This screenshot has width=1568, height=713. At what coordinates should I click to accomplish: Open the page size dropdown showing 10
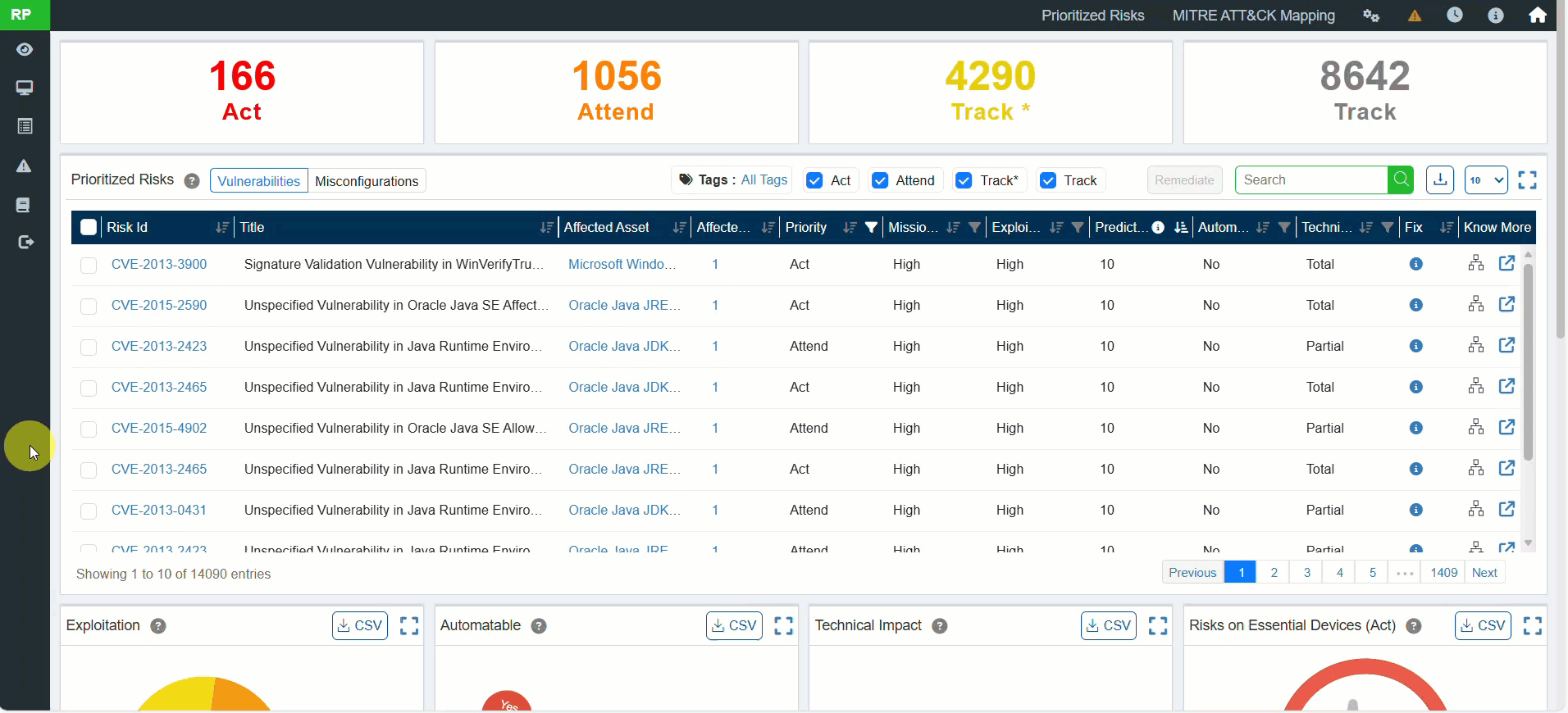click(x=1485, y=180)
